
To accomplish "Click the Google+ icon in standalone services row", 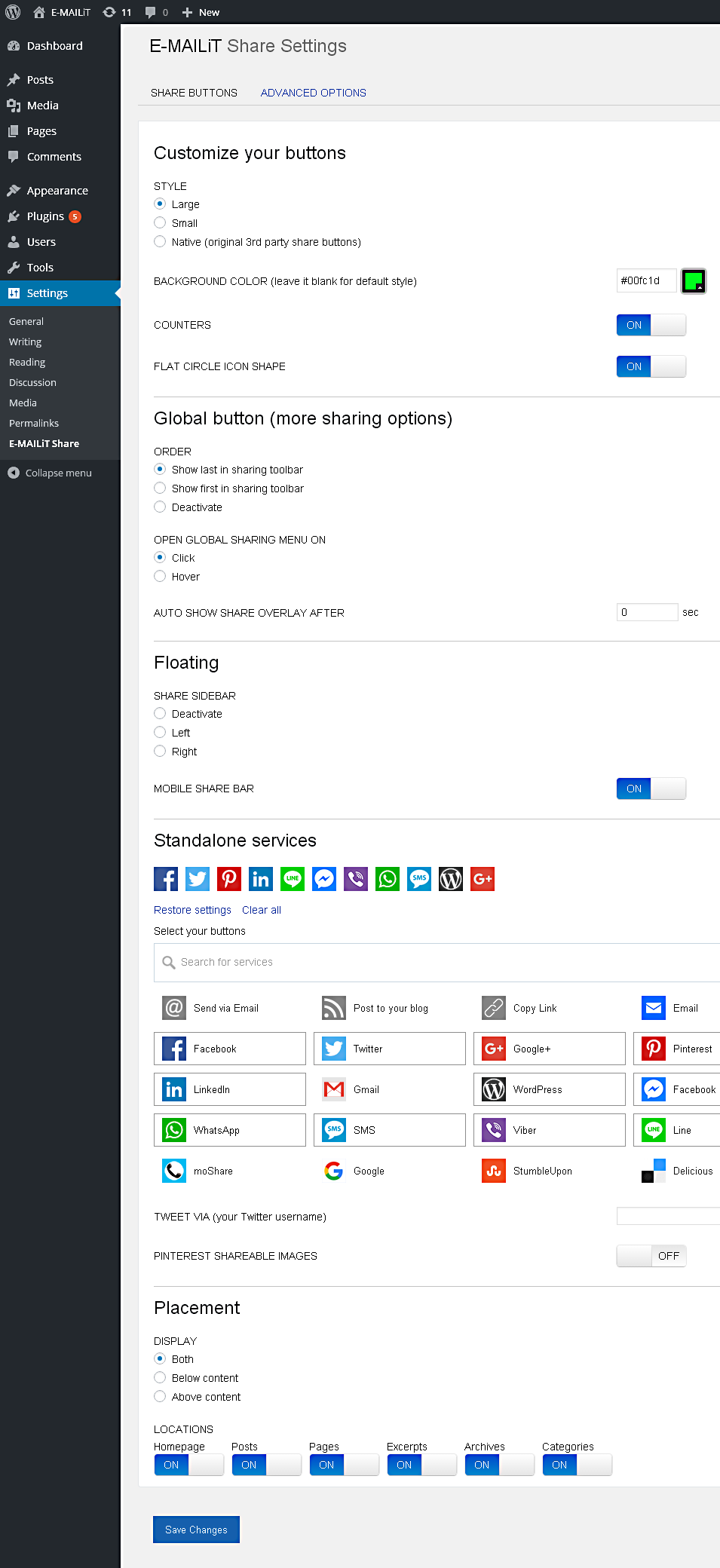I will 483,879.
